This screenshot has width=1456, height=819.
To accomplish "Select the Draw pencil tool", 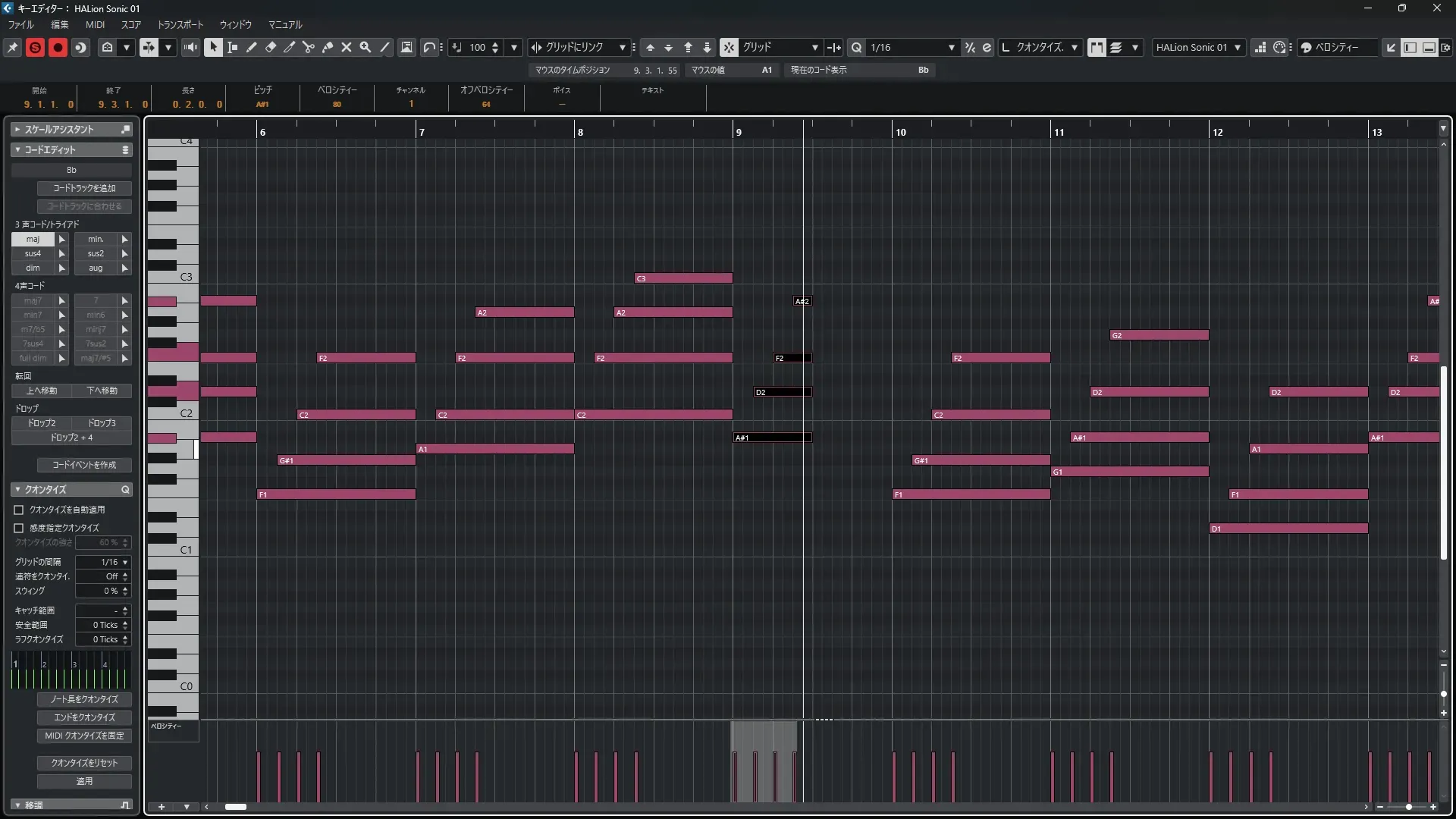I will (x=252, y=47).
